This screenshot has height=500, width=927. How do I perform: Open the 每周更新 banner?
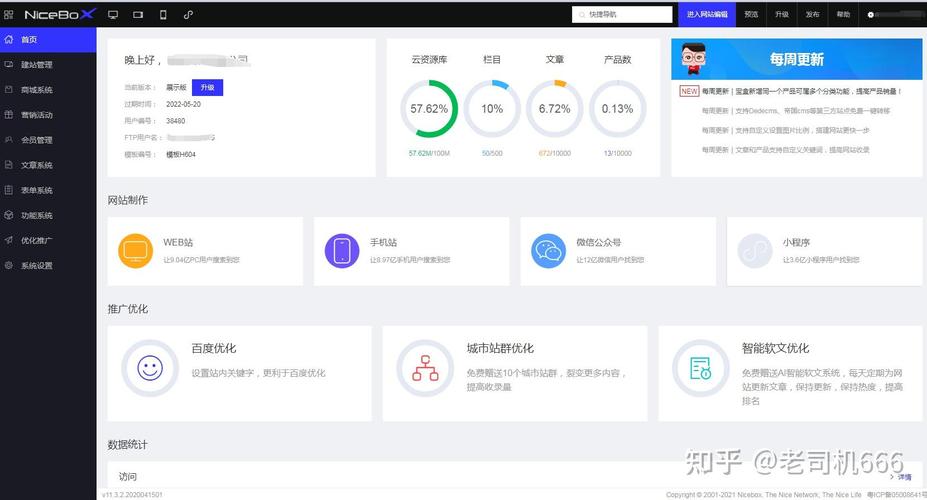pyautogui.click(x=796, y=59)
